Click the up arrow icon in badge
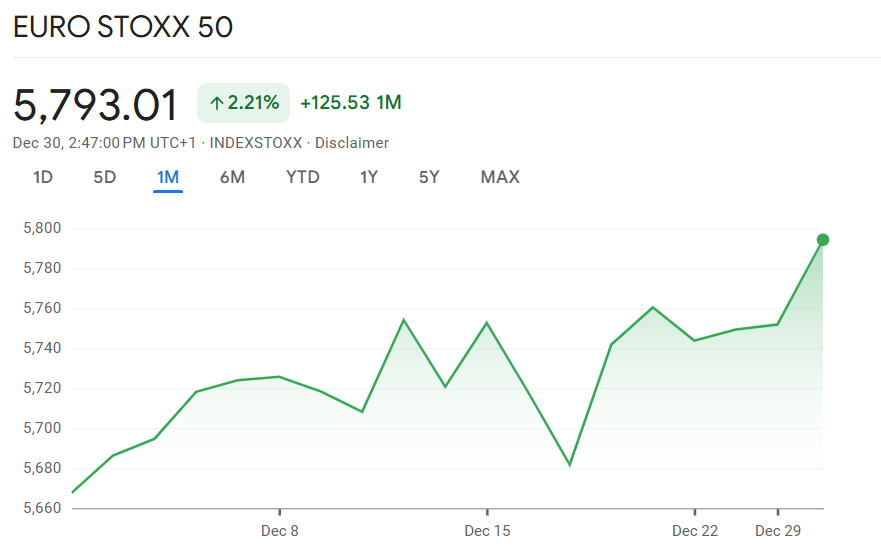Screen dimensions: 881x547 point(216,103)
